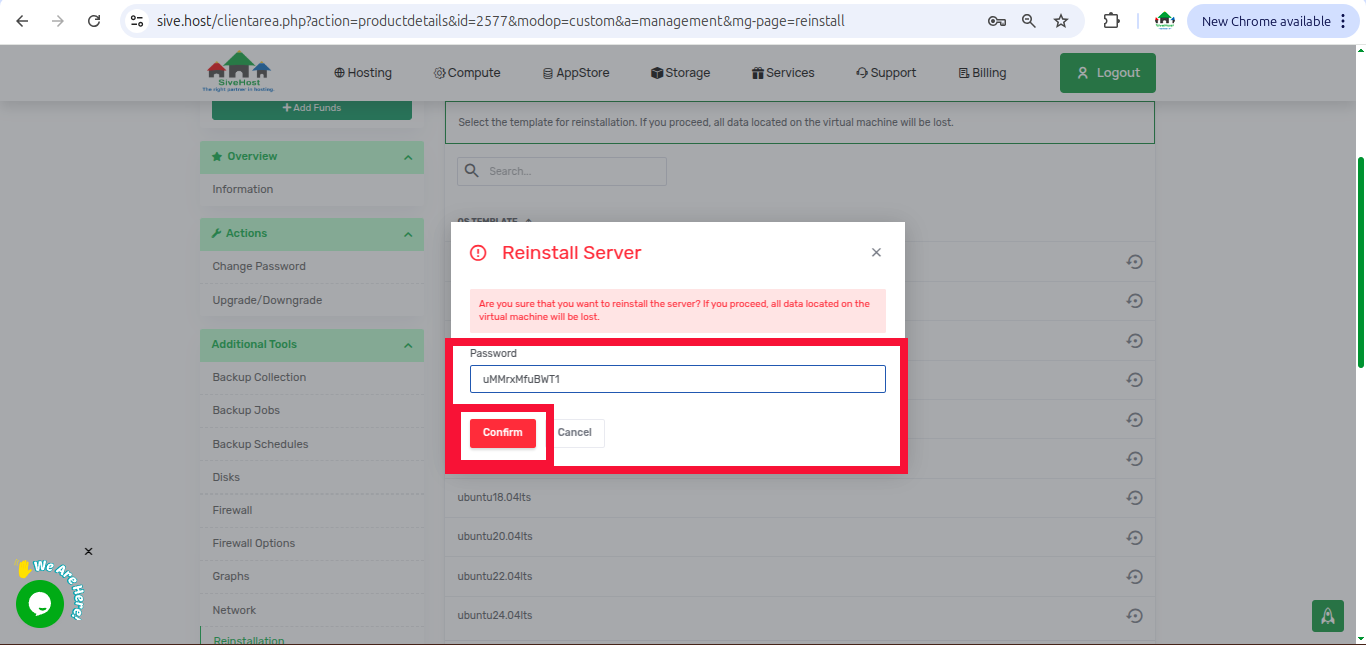Click the green rocket scroll-to-top button
1366x645 pixels.
tap(1328, 616)
